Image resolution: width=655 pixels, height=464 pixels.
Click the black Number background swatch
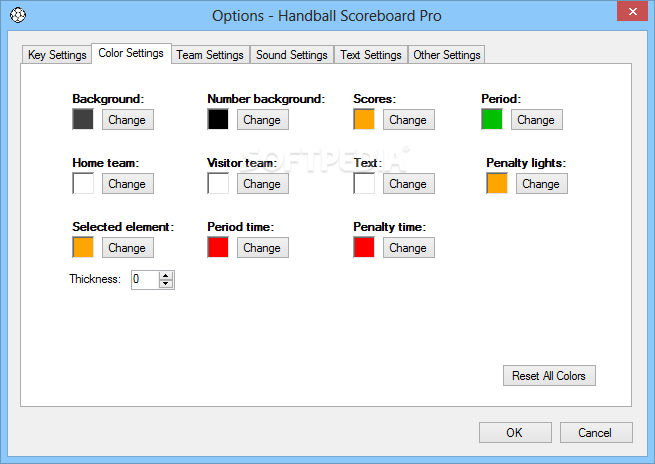point(218,120)
